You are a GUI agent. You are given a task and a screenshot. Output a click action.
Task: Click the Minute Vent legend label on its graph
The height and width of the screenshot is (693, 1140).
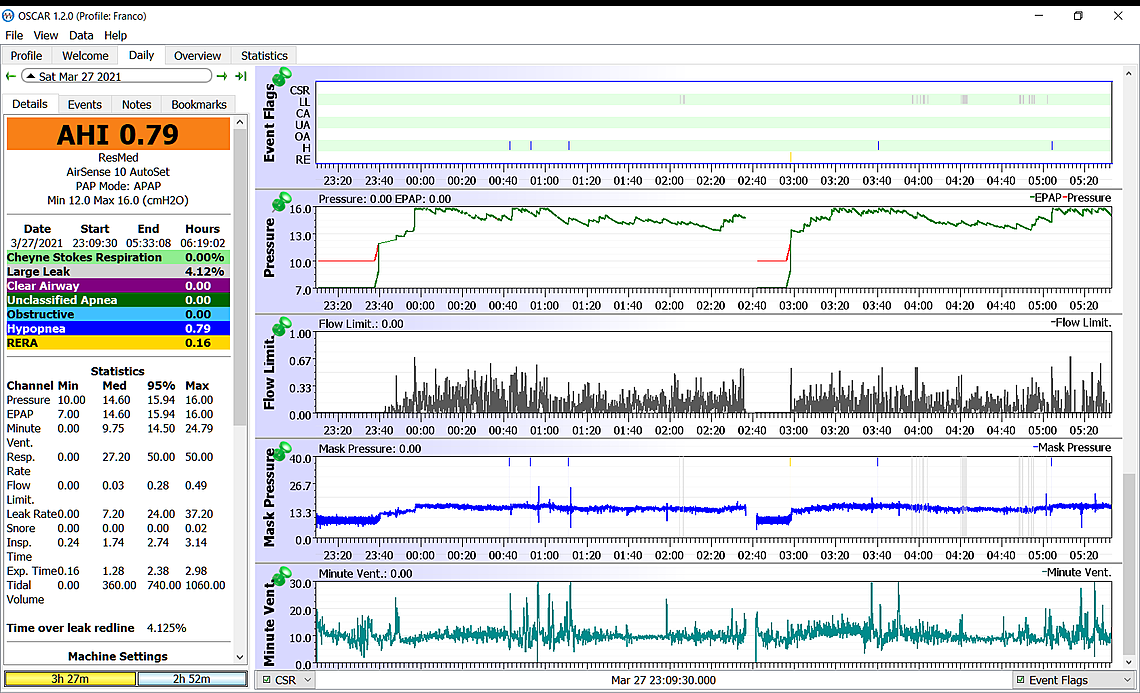[x=1077, y=573]
